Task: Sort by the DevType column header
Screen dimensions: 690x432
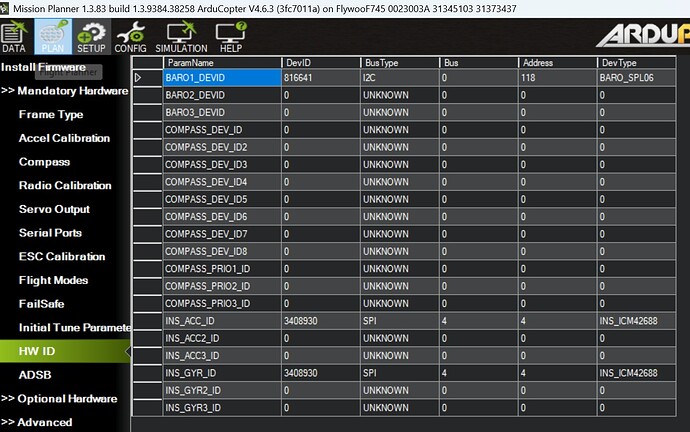Action: pos(636,63)
